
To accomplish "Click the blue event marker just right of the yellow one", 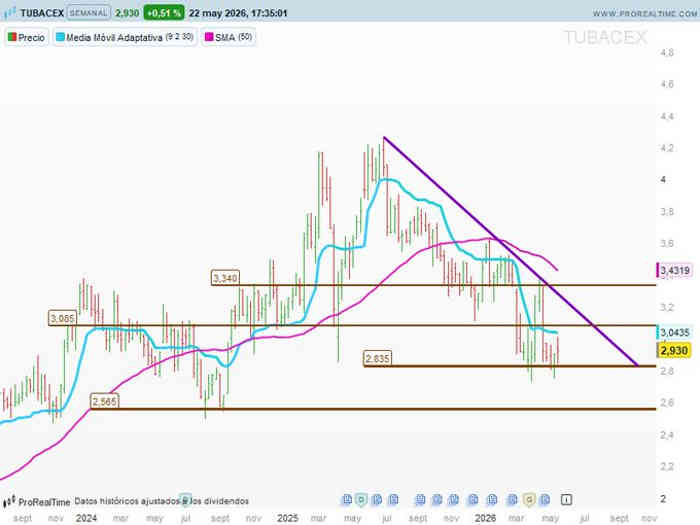I will pos(545,500).
